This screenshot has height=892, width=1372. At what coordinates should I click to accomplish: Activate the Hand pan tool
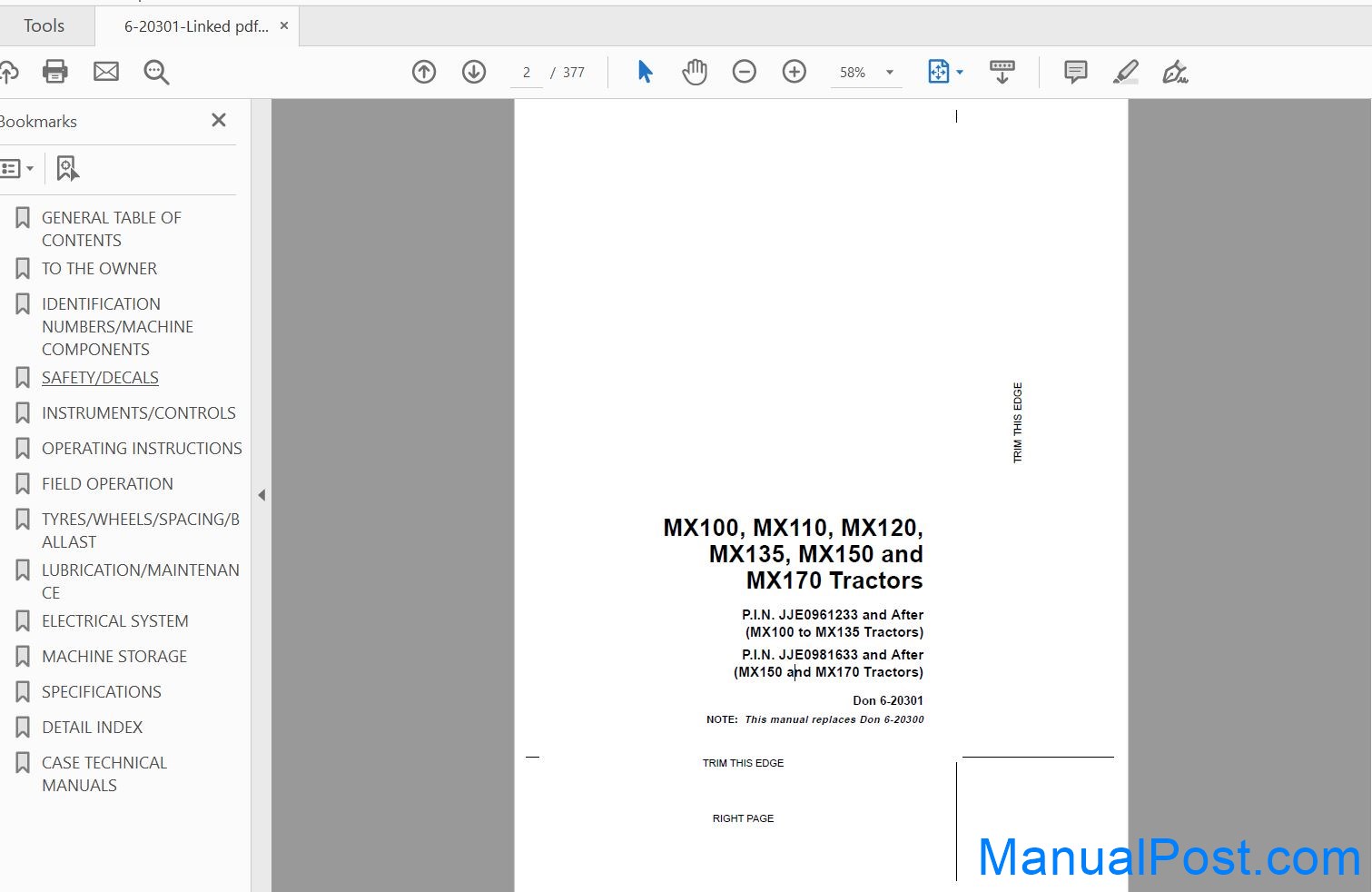coord(695,72)
